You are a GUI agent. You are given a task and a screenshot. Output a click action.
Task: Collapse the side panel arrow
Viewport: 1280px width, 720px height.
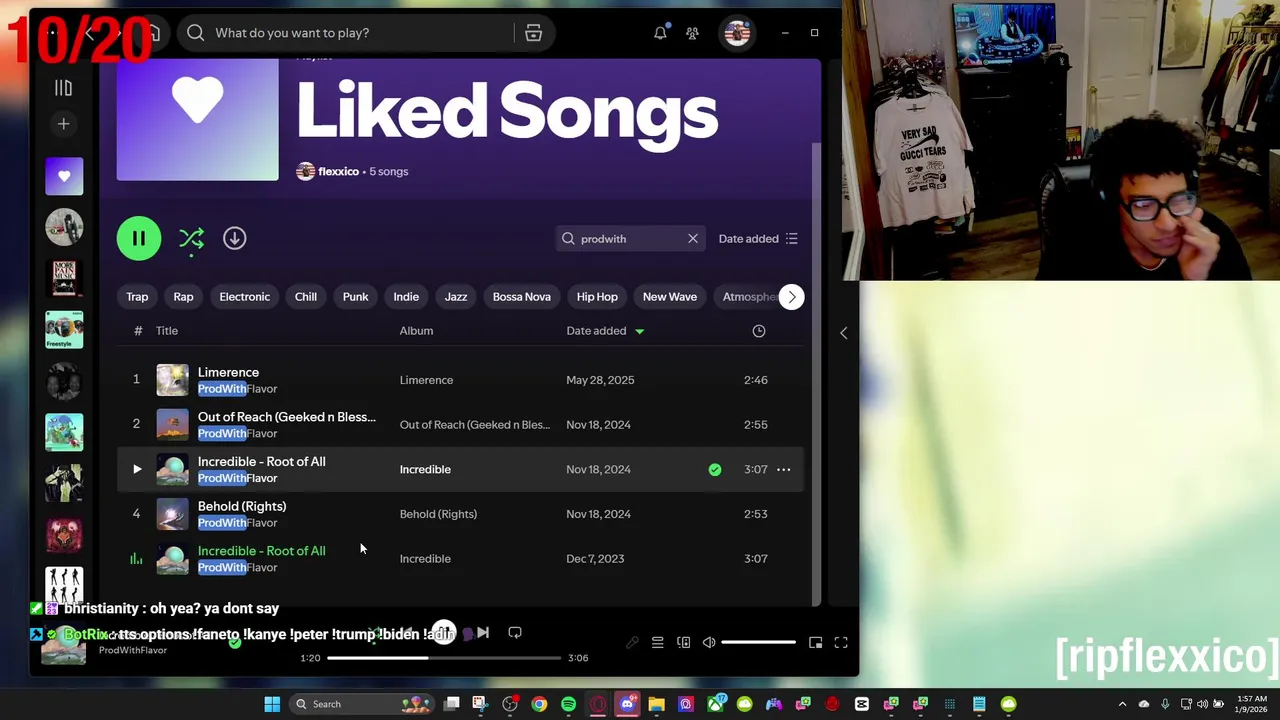coord(843,333)
